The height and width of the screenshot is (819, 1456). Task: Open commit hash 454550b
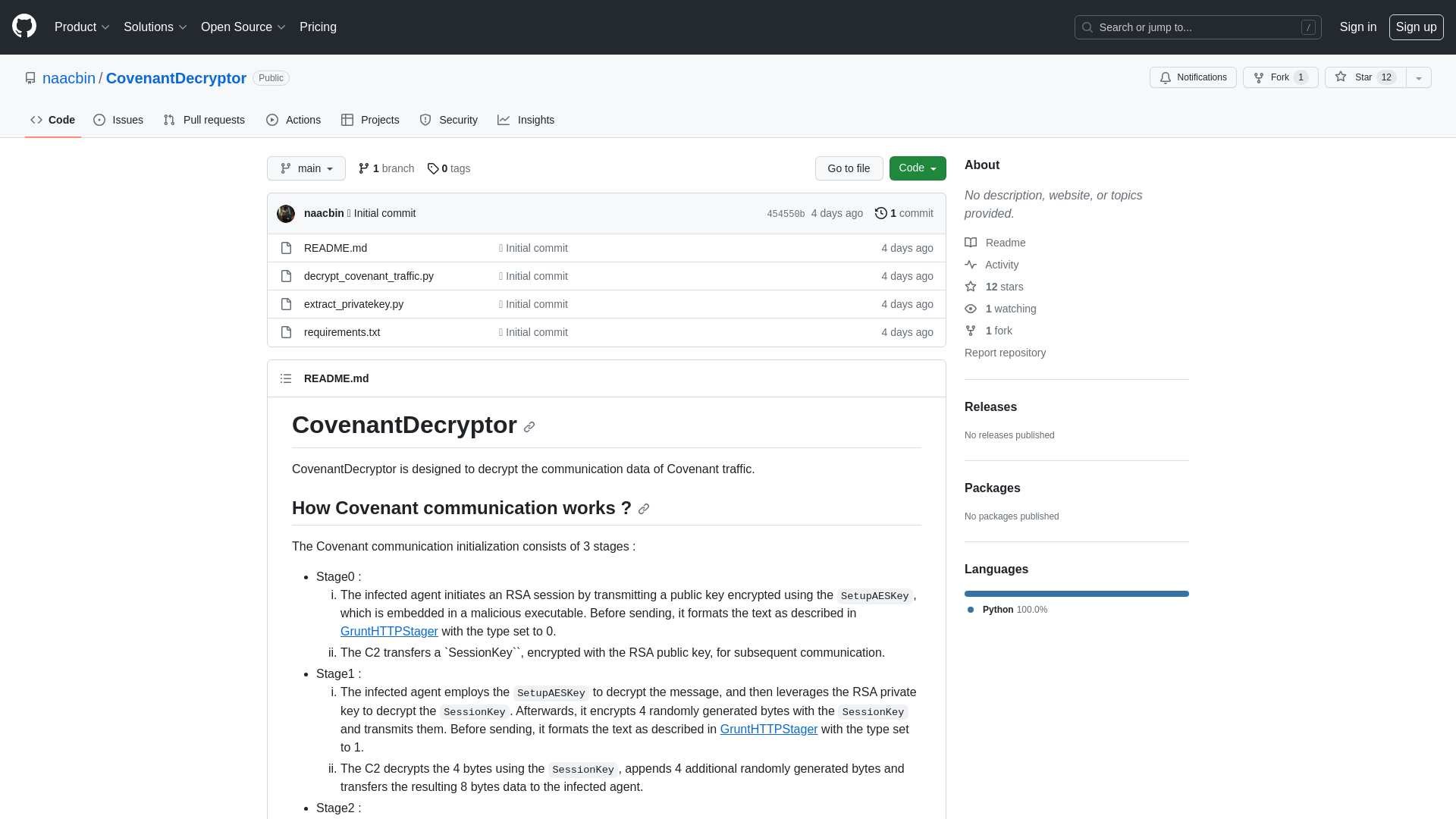[786, 214]
